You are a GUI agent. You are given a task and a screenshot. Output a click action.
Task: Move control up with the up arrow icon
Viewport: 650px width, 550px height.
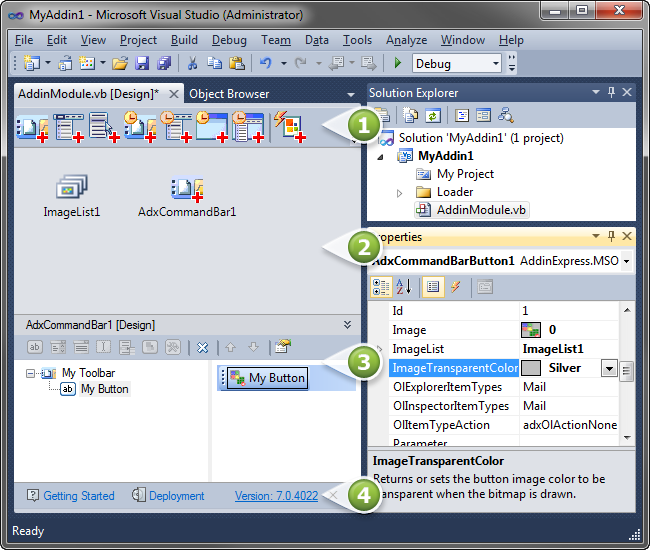[x=230, y=347]
